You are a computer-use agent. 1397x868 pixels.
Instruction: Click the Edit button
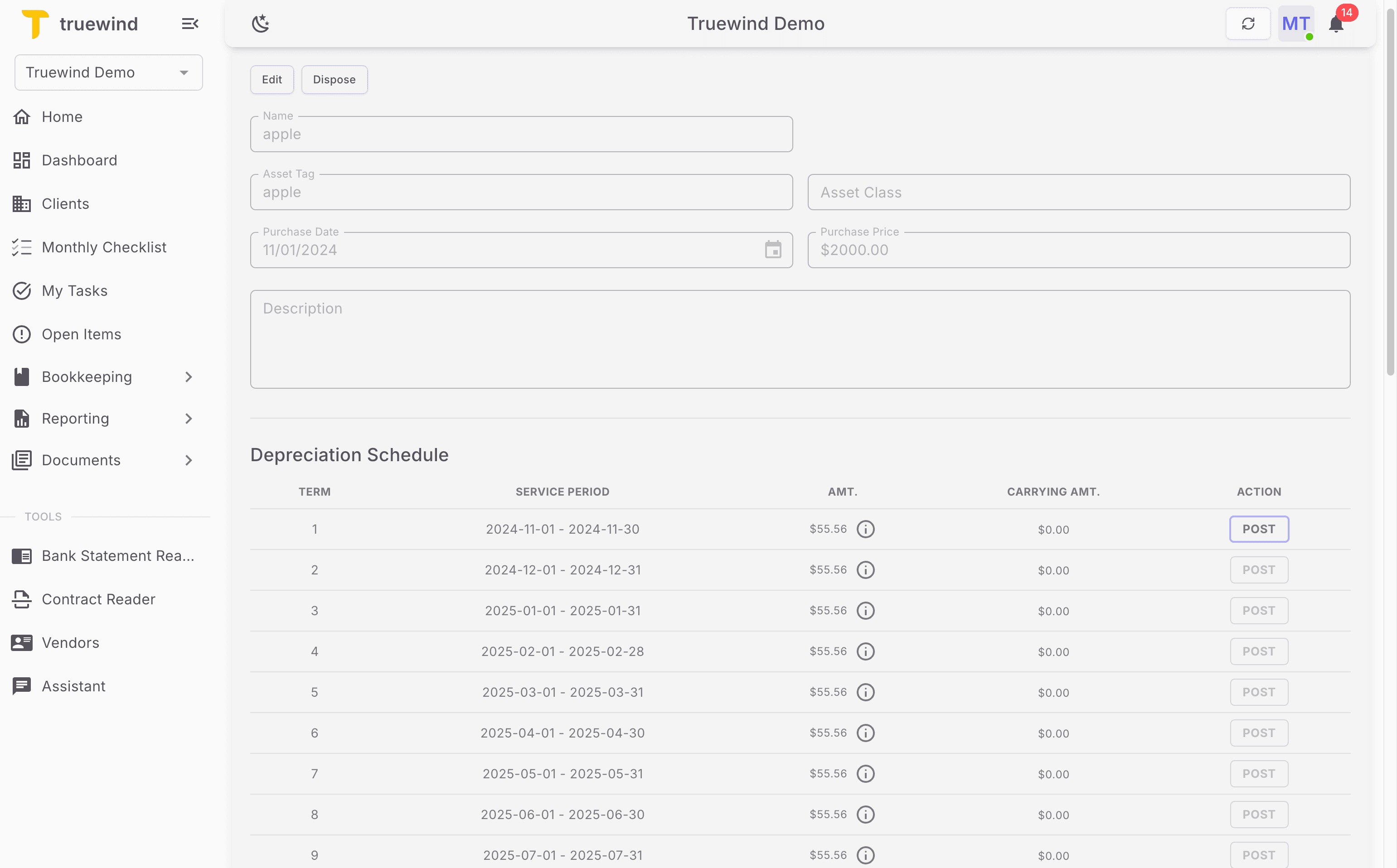coord(272,79)
